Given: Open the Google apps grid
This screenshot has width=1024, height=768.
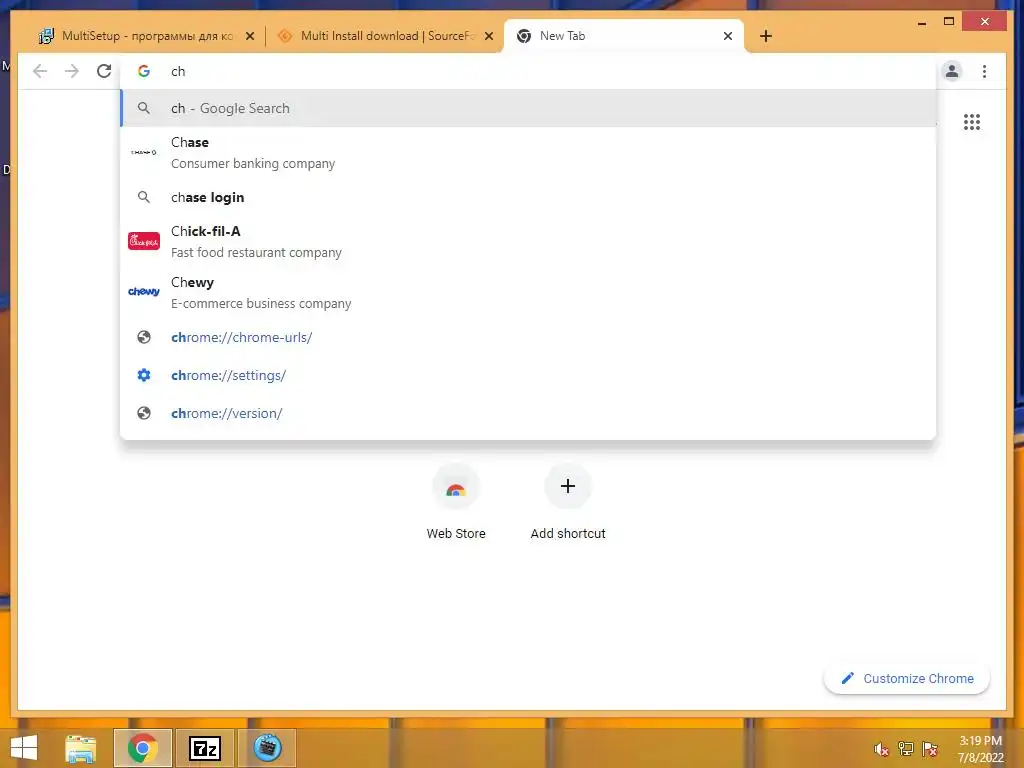Looking at the screenshot, I should (972, 122).
